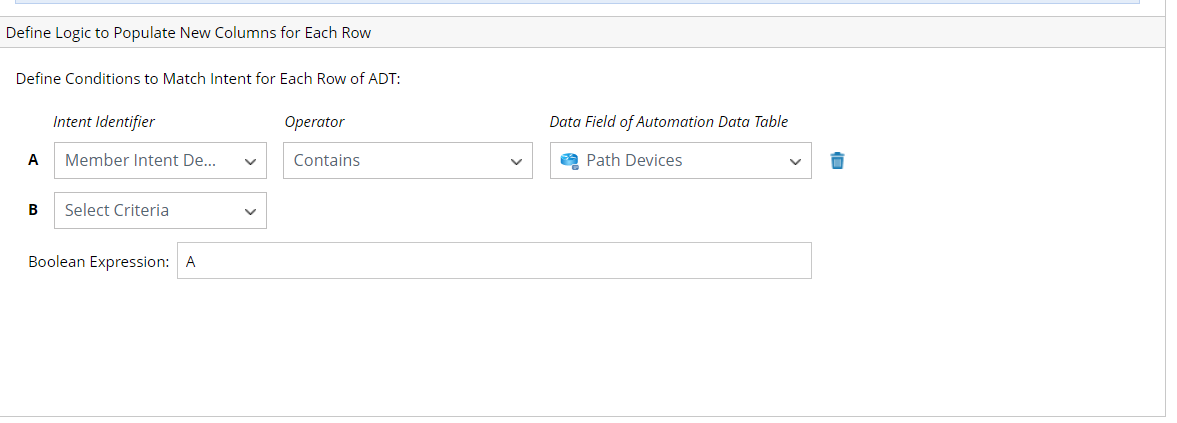Select the row label B

[x=34, y=210]
